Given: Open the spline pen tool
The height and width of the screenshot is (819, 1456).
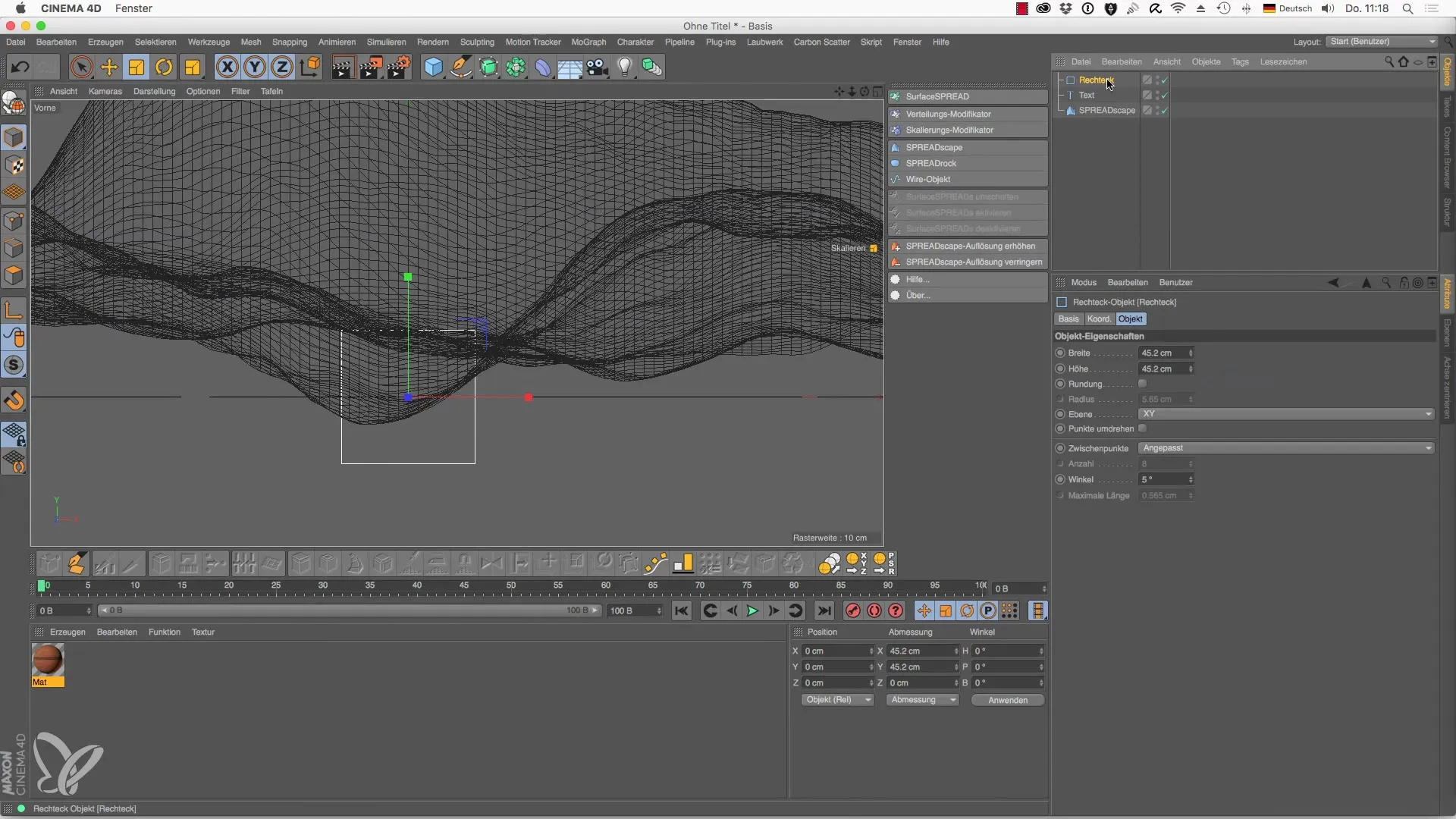Looking at the screenshot, I should pyautogui.click(x=460, y=67).
